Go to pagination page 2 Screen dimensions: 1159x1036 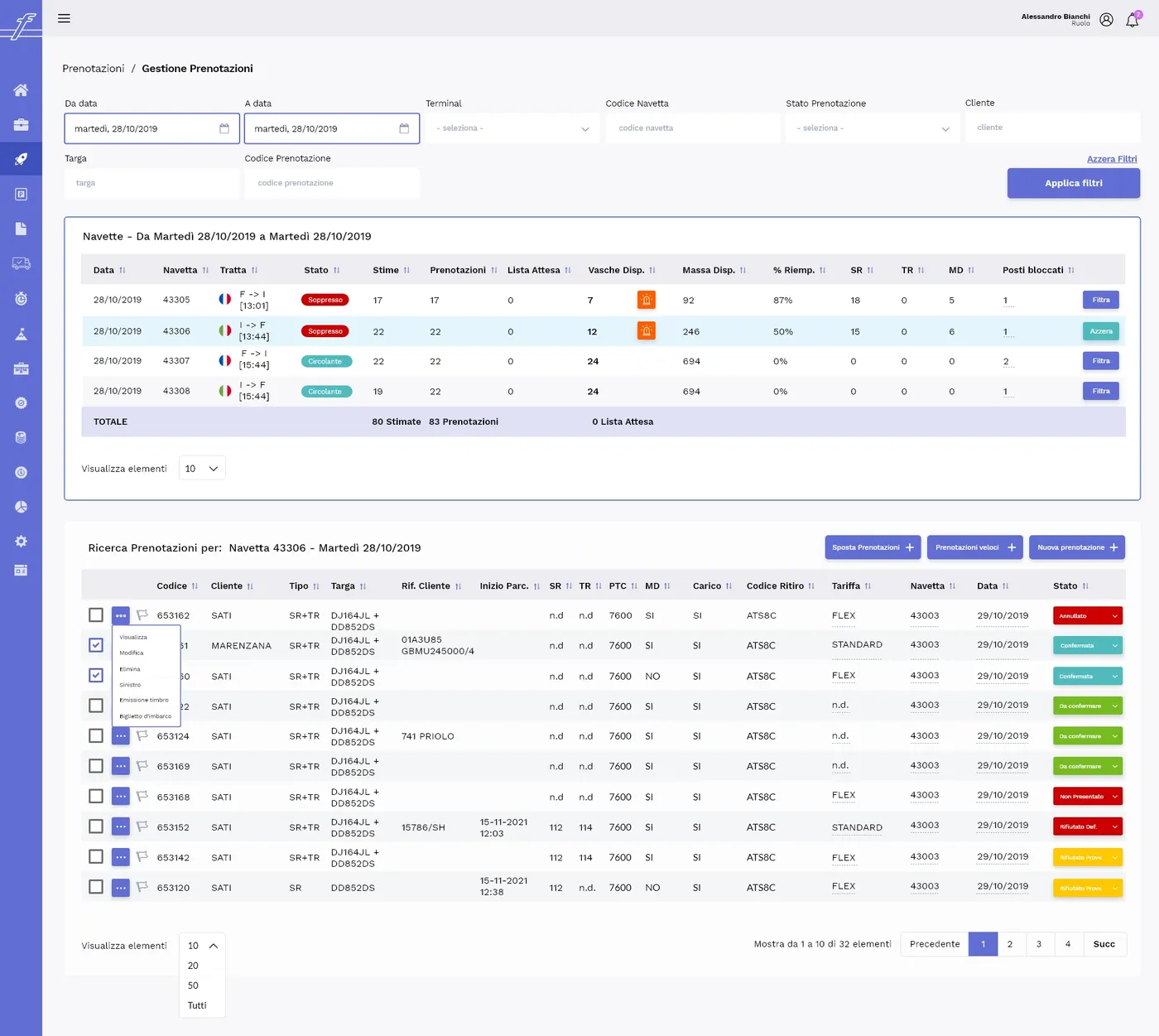coord(1010,944)
